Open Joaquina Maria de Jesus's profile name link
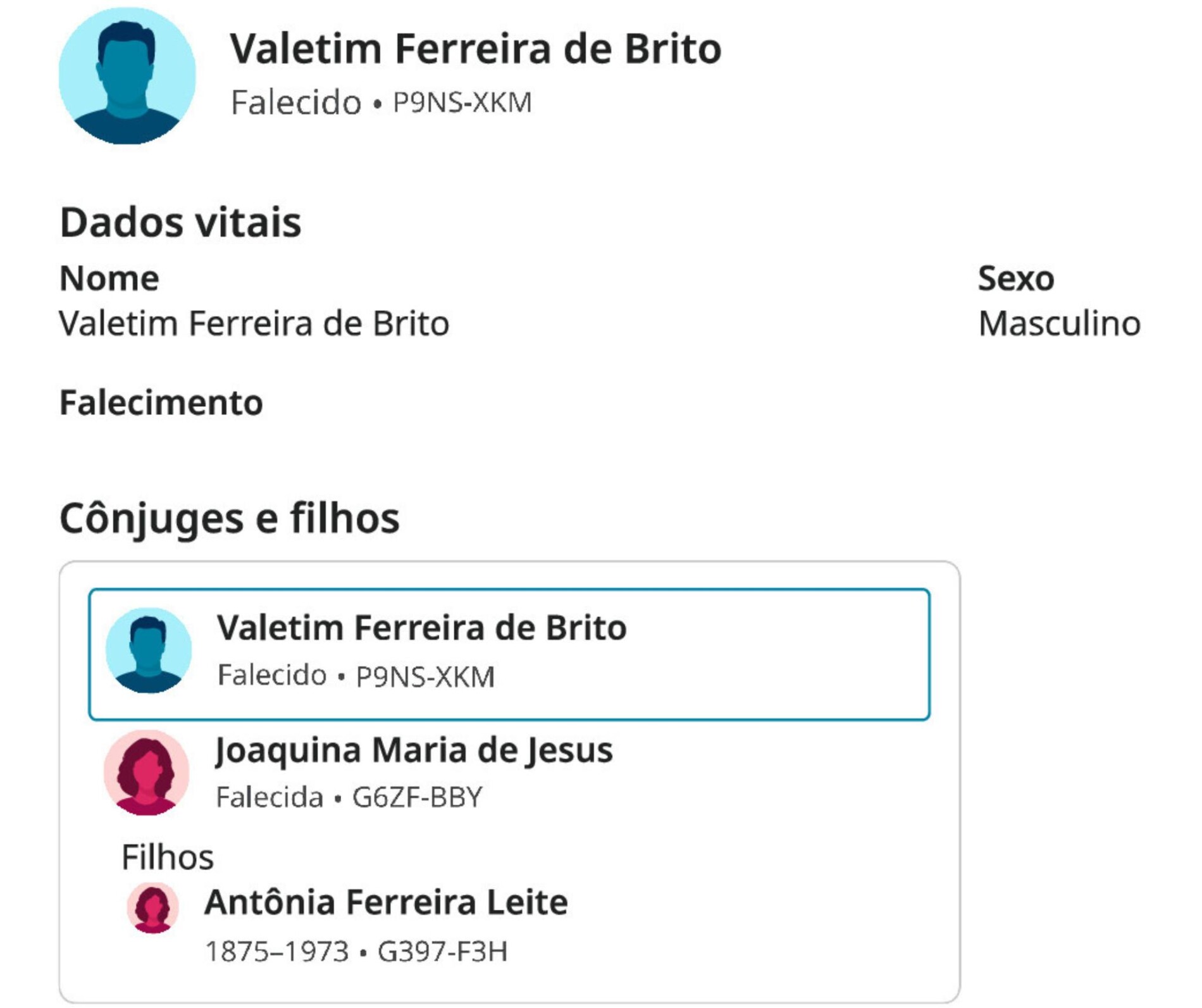Screen dimensions: 1202x1008 pos(414,750)
